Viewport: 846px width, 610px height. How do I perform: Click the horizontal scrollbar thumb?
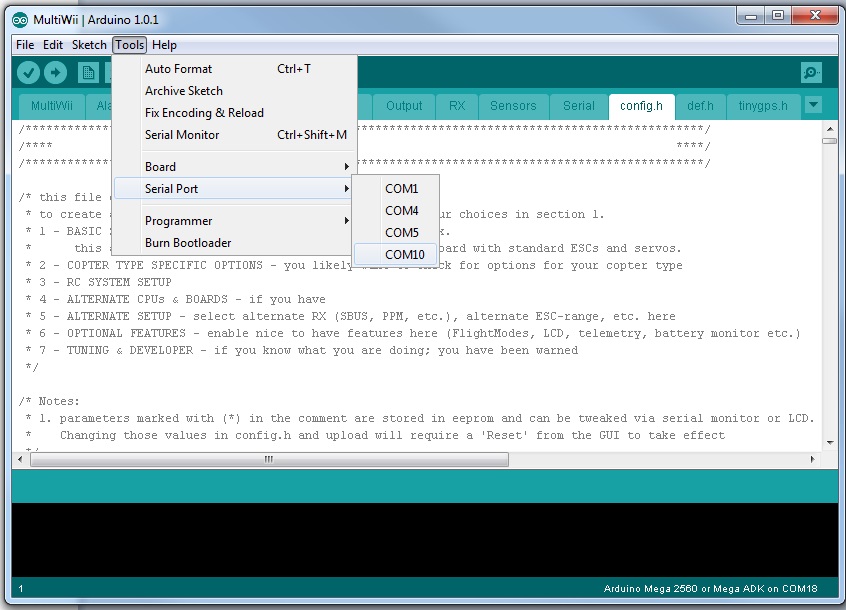pos(266,458)
